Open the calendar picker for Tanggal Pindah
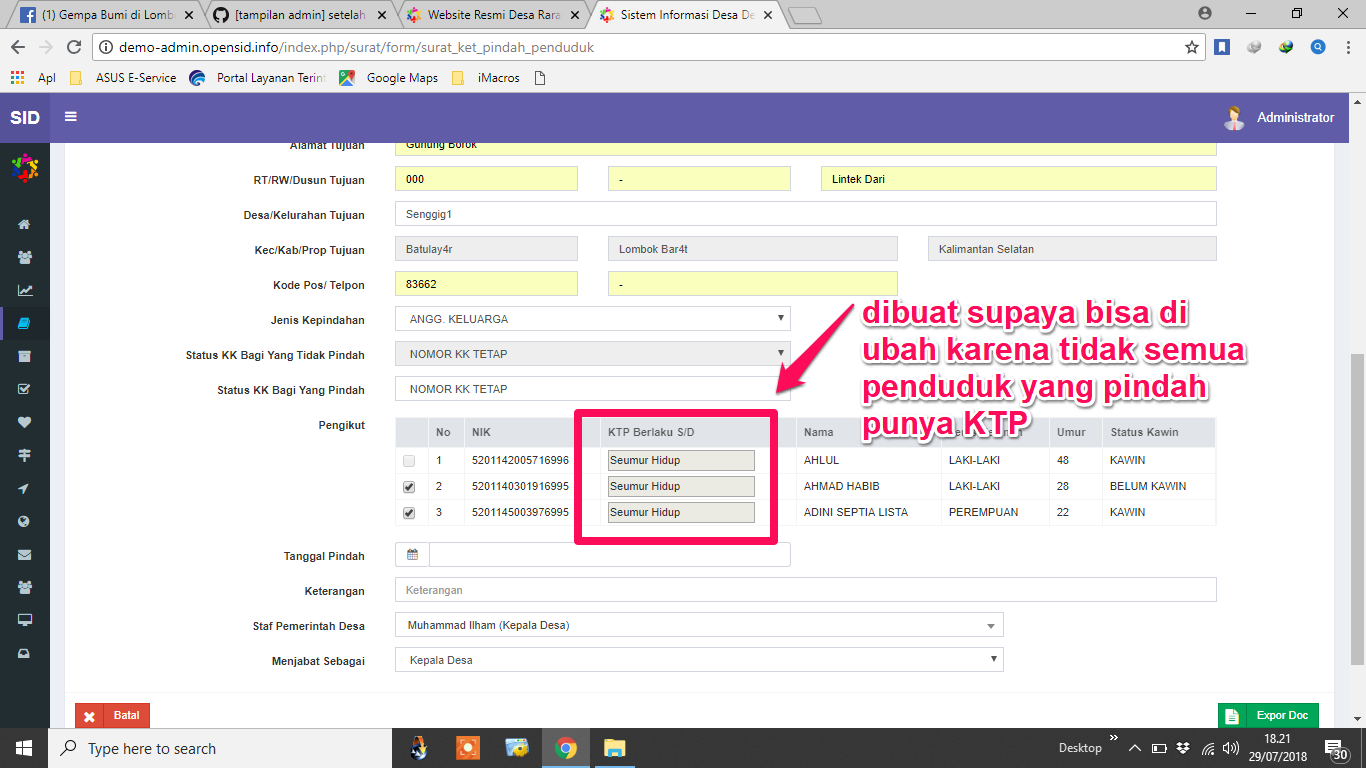 [411, 555]
